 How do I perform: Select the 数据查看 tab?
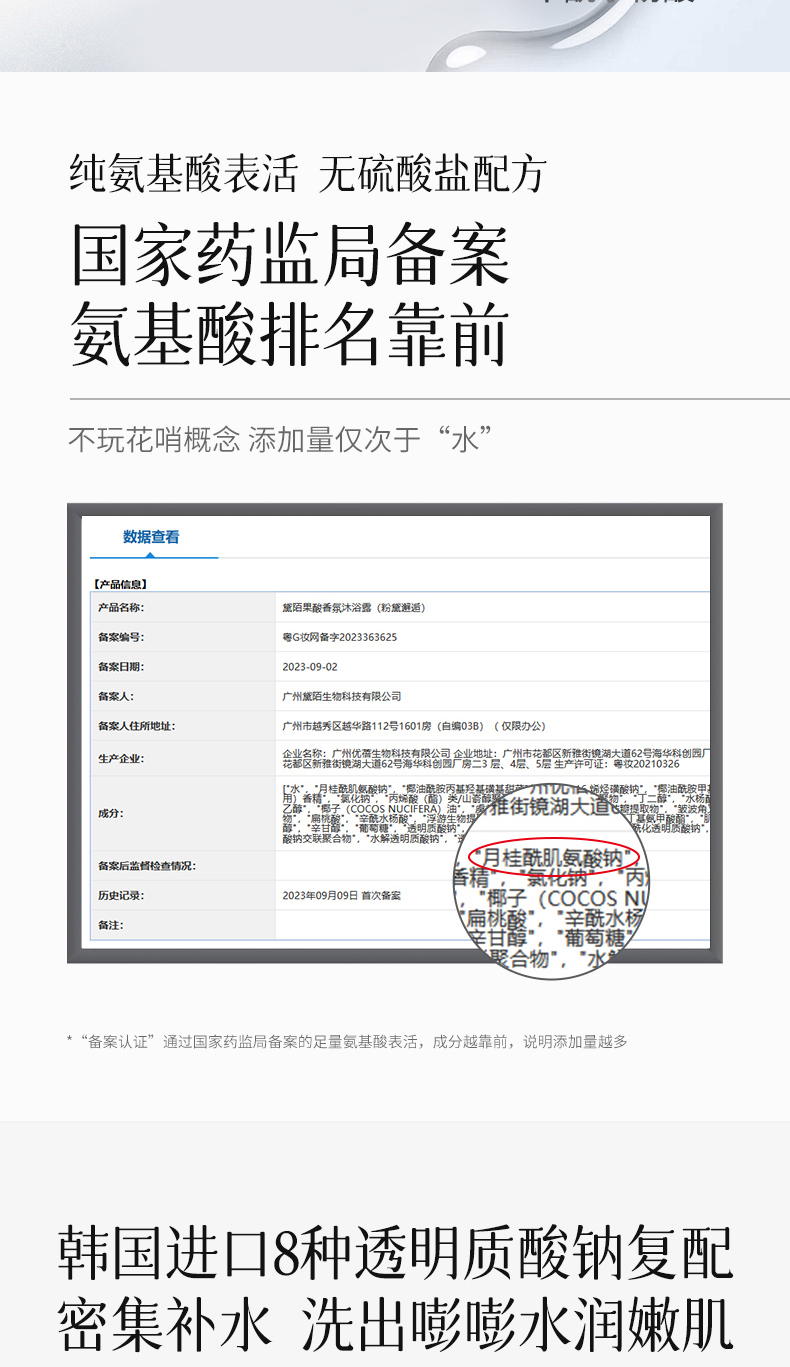click(151, 537)
